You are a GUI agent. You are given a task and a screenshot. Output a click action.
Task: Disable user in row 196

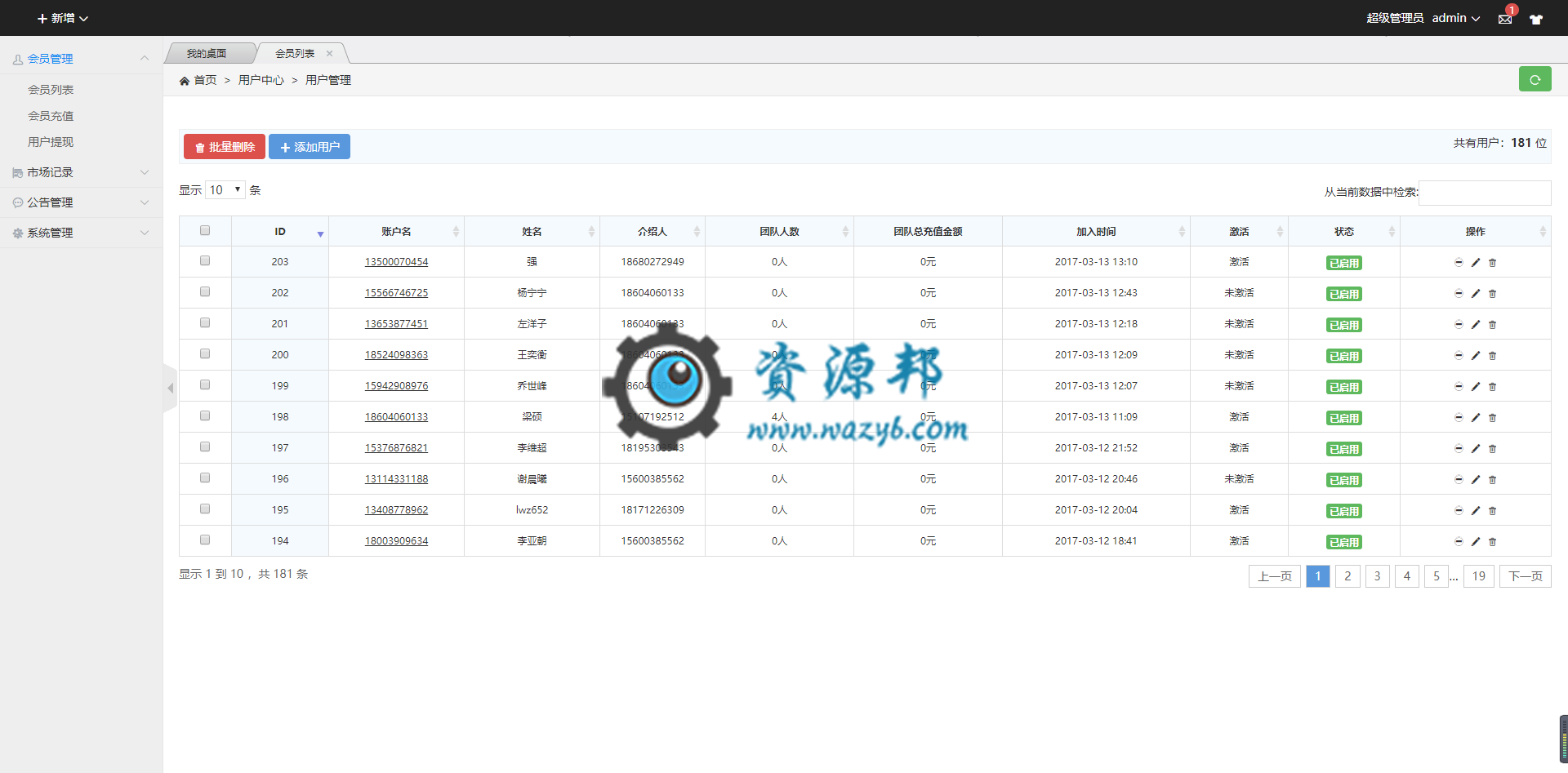point(1459,480)
